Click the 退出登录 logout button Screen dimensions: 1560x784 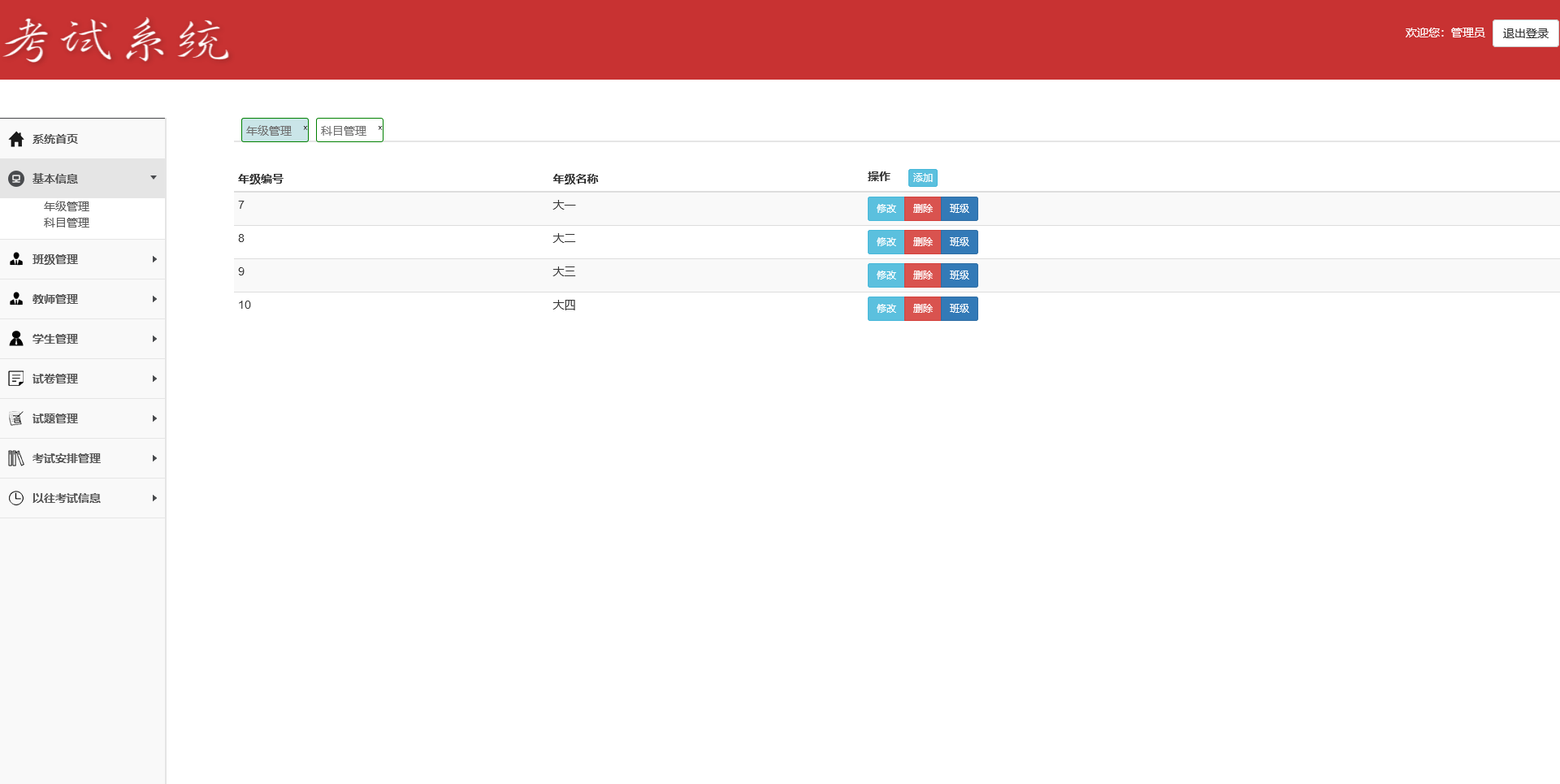(1525, 33)
